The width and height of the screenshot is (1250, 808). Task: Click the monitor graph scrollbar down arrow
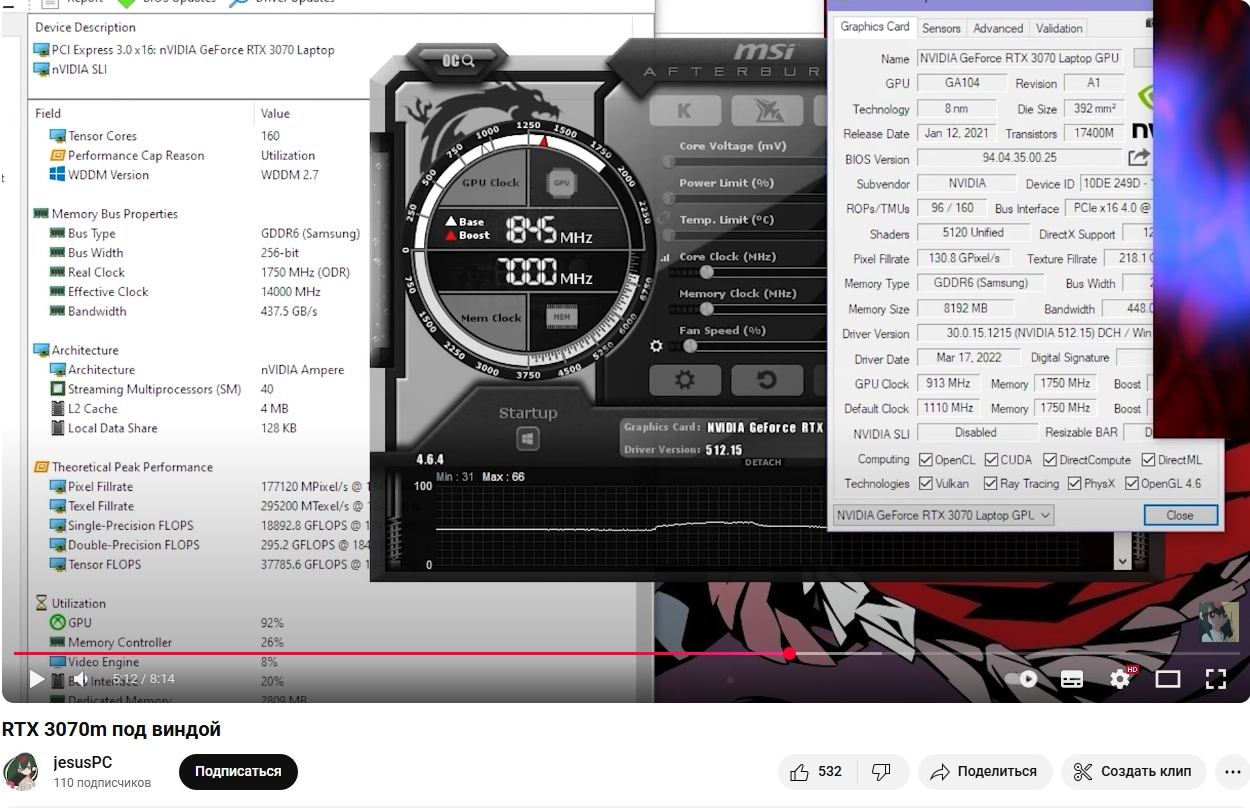pos(1122,562)
